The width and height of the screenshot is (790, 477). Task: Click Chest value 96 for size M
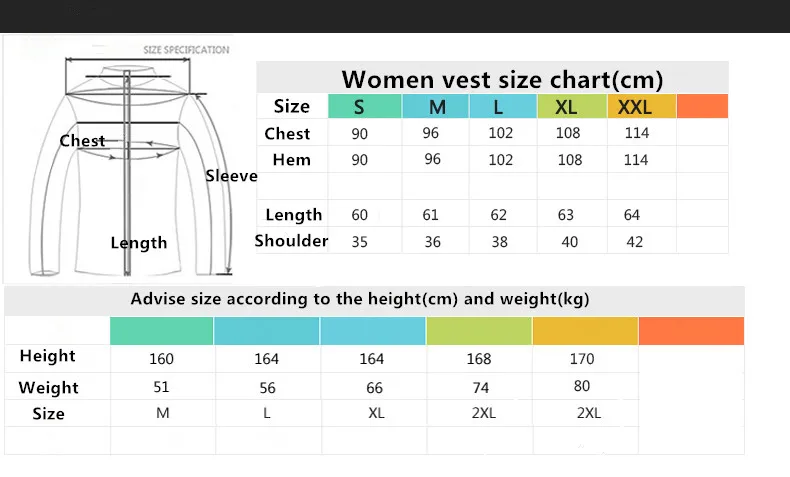(x=431, y=133)
